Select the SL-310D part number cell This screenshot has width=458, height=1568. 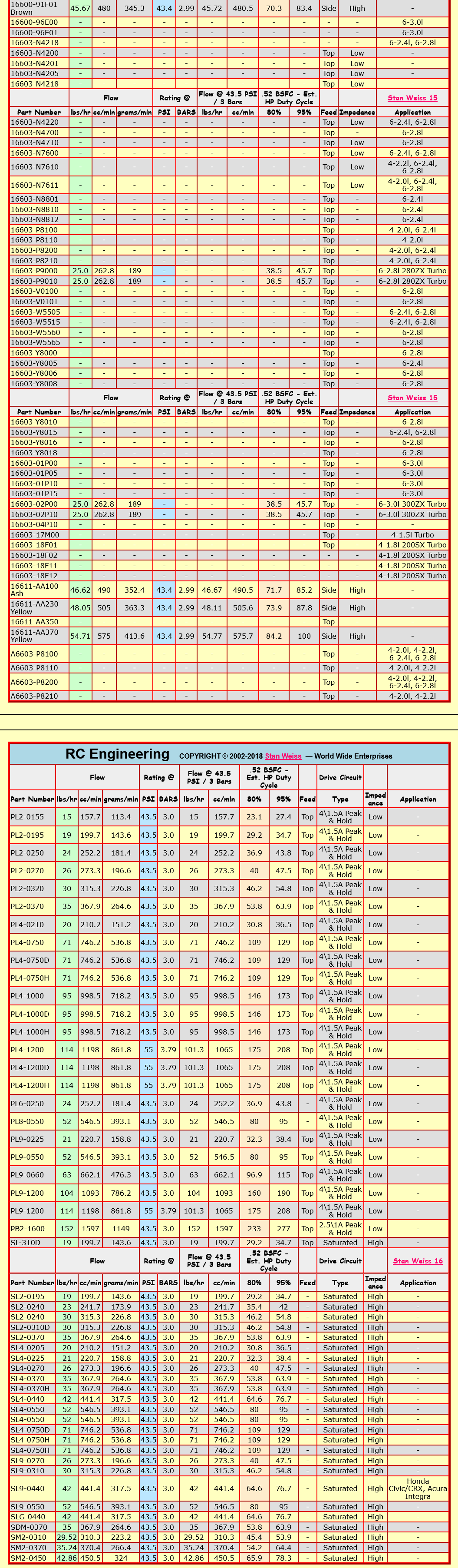(x=26, y=1242)
